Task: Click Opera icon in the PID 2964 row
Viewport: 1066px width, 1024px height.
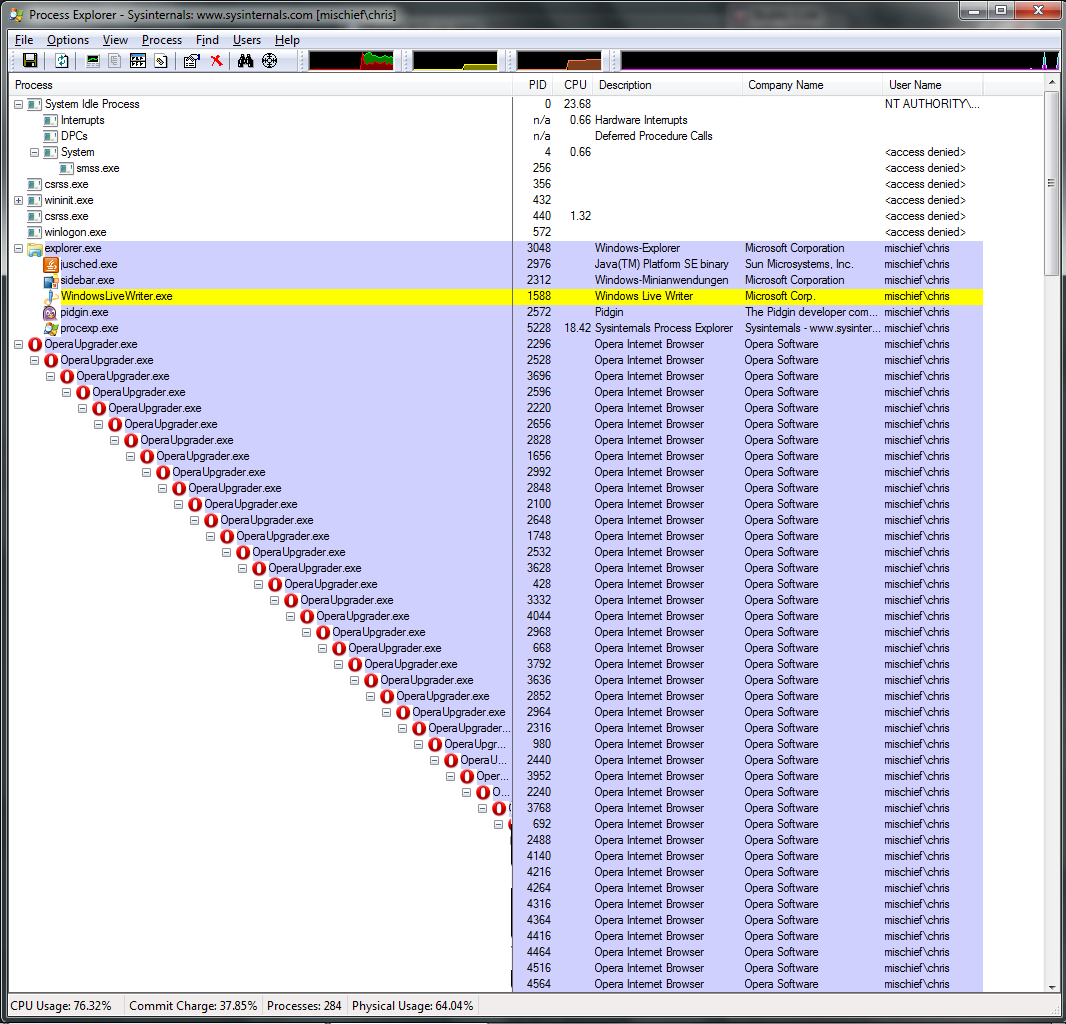Action: (402, 713)
